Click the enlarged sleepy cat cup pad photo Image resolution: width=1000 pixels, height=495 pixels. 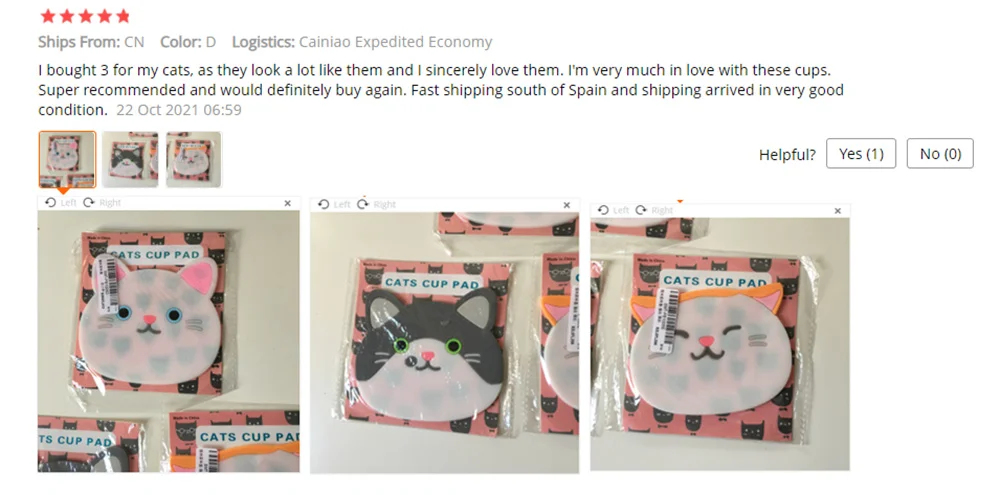pyautogui.click(x=720, y=344)
